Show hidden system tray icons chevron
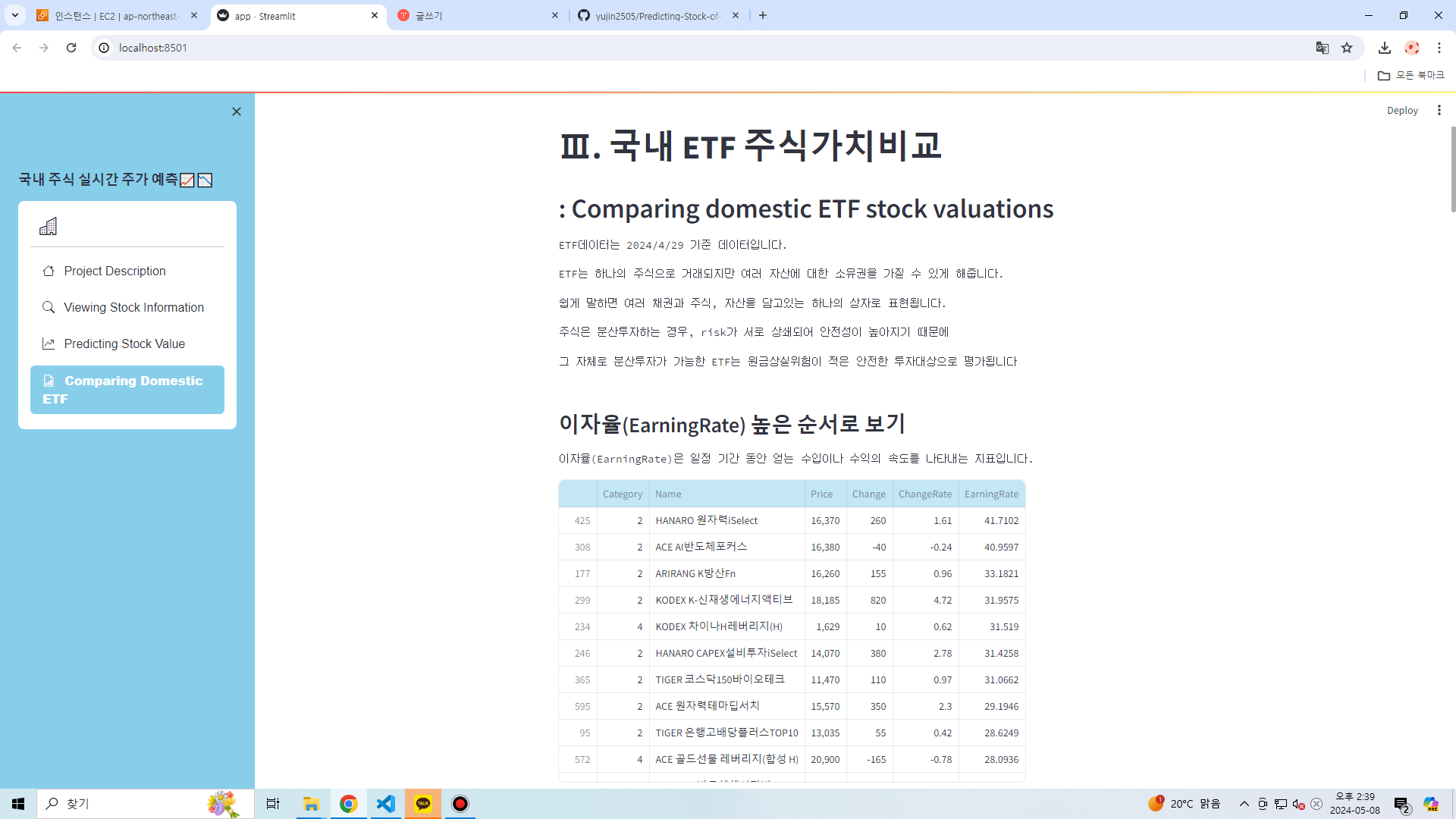 point(1244,803)
